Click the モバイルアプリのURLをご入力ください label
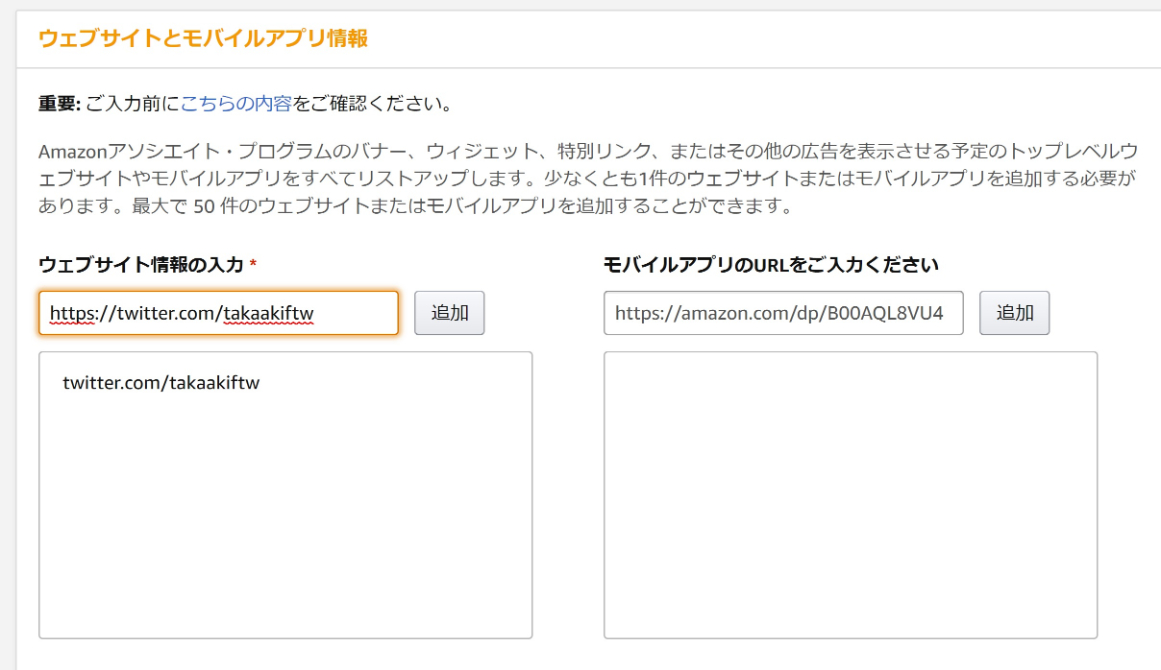This screenshot has width=1161, height=670. click(771, 264)
